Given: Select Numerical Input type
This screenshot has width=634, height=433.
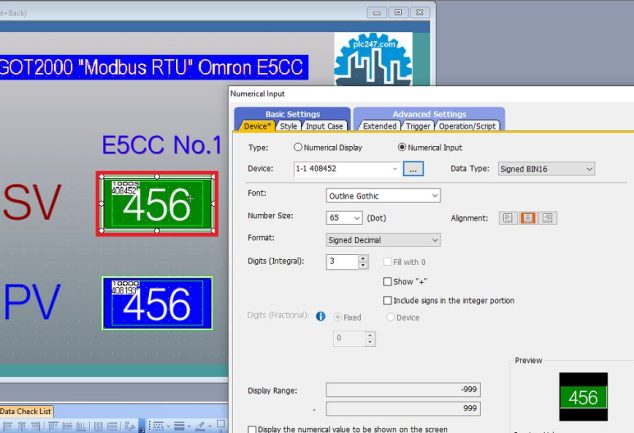Looking at the screenshot, I should pyautogui.click(x=430, y=148).
